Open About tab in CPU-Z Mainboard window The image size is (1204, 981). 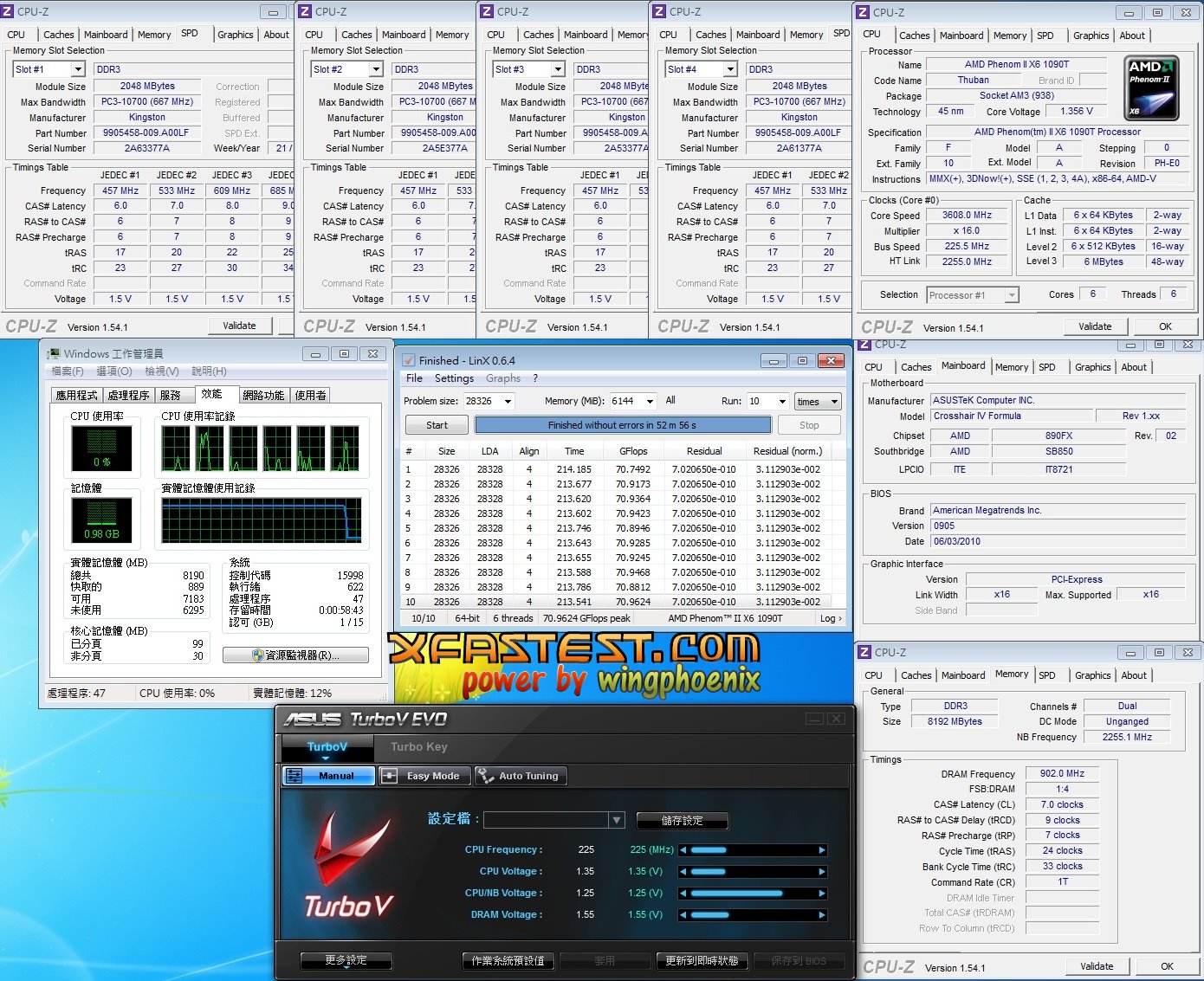1134,367
